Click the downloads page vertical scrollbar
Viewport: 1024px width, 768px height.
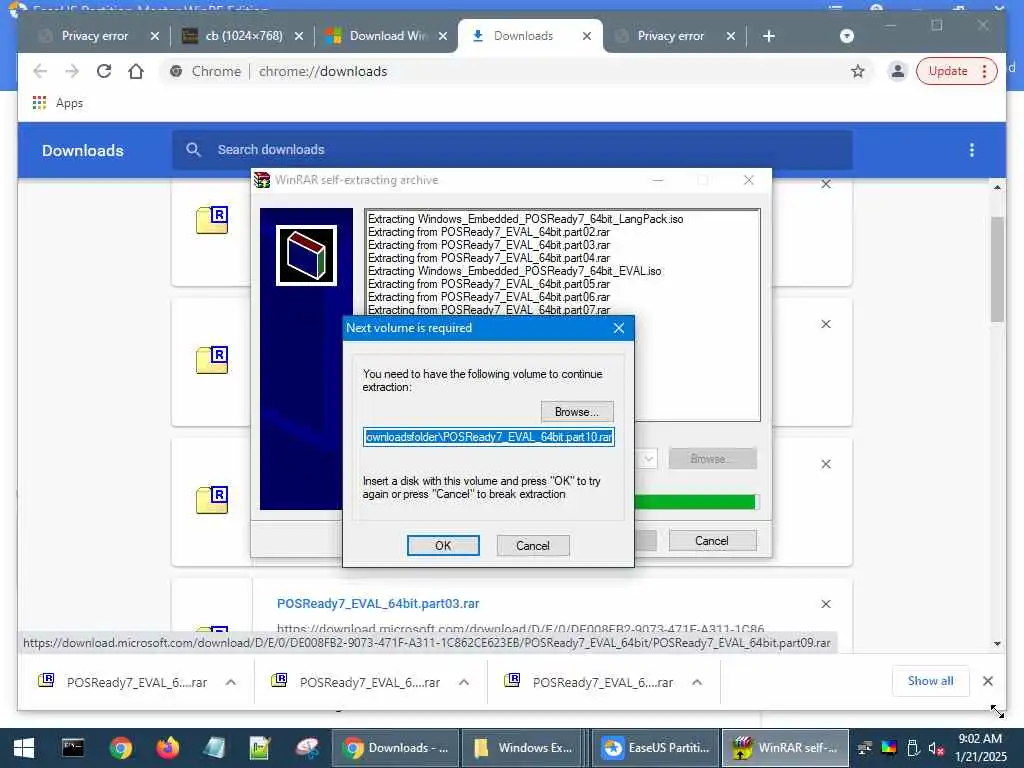pyautogui.click(x=997, y=269)
